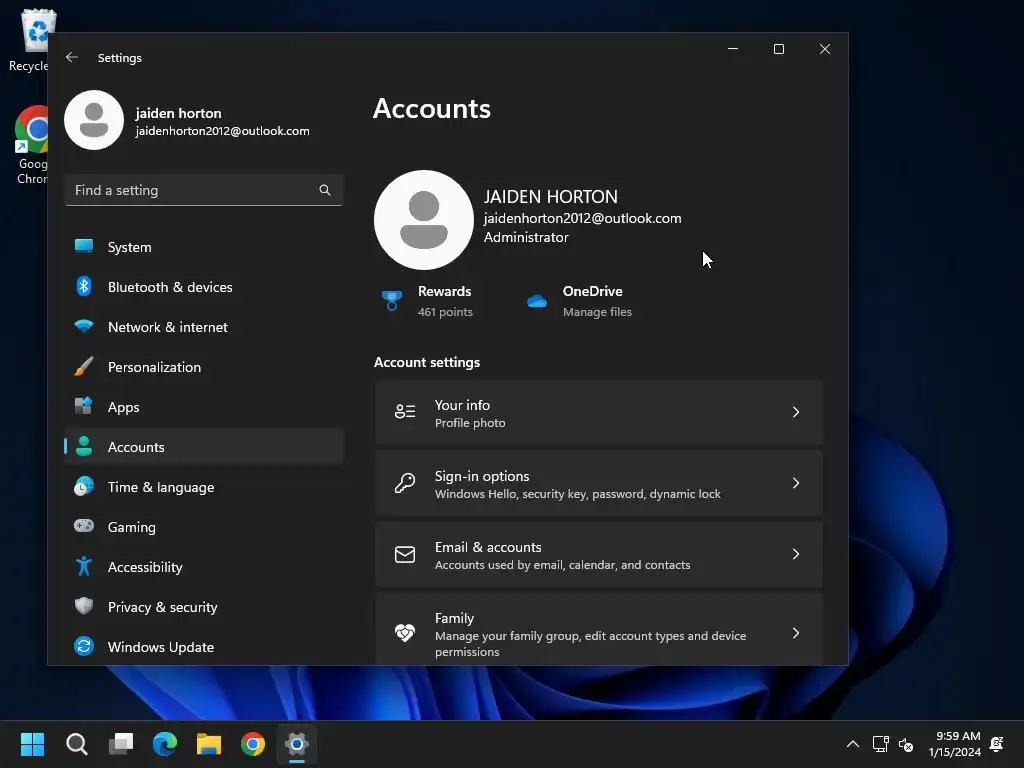This screenshot has height=768, width=1024.
Task: Click the large Accounts profile picture
Action: 424,220
